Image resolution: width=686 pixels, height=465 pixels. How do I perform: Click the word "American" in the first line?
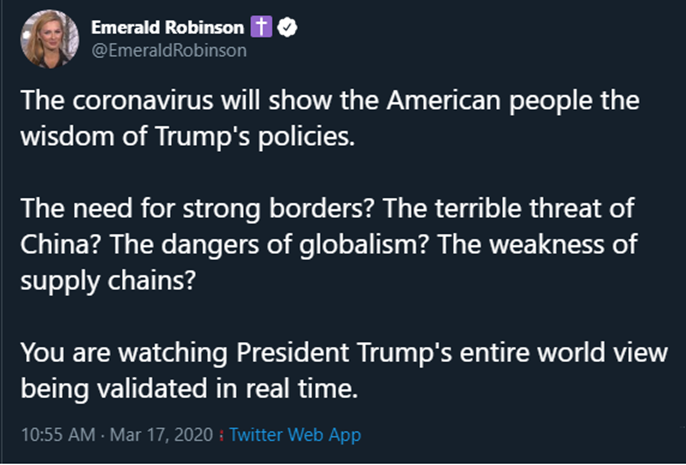443,101
